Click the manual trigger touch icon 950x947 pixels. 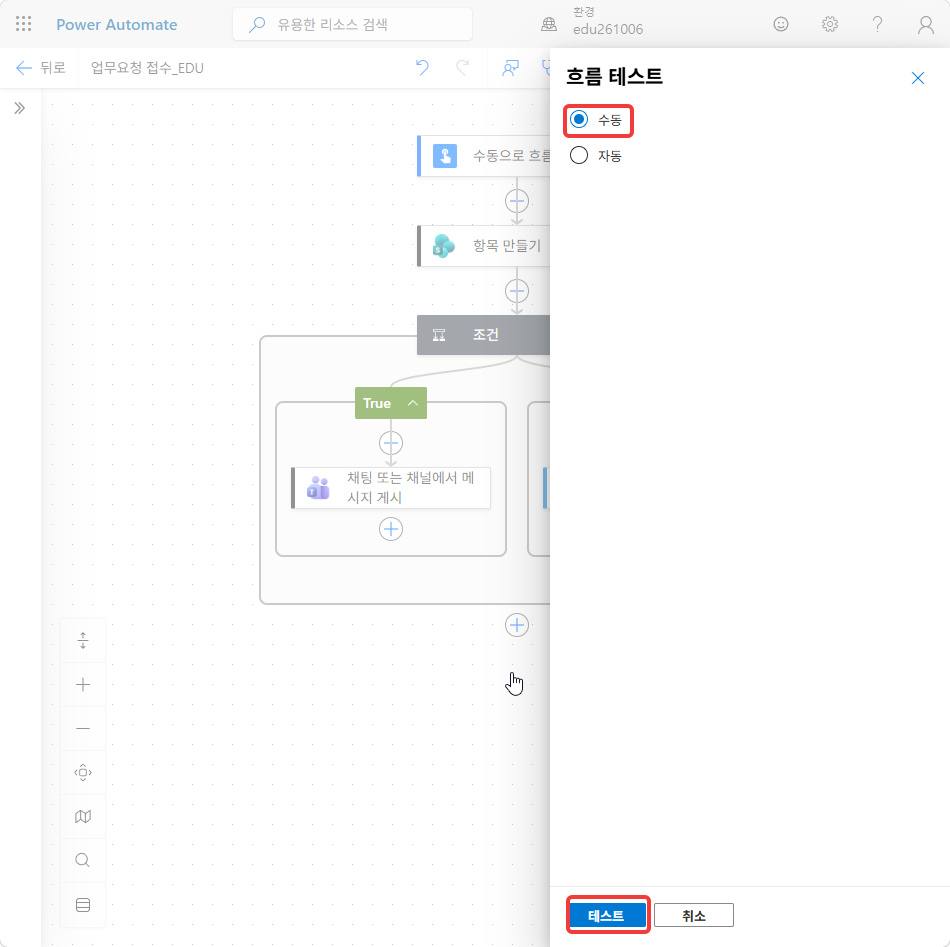pos(445,156)
